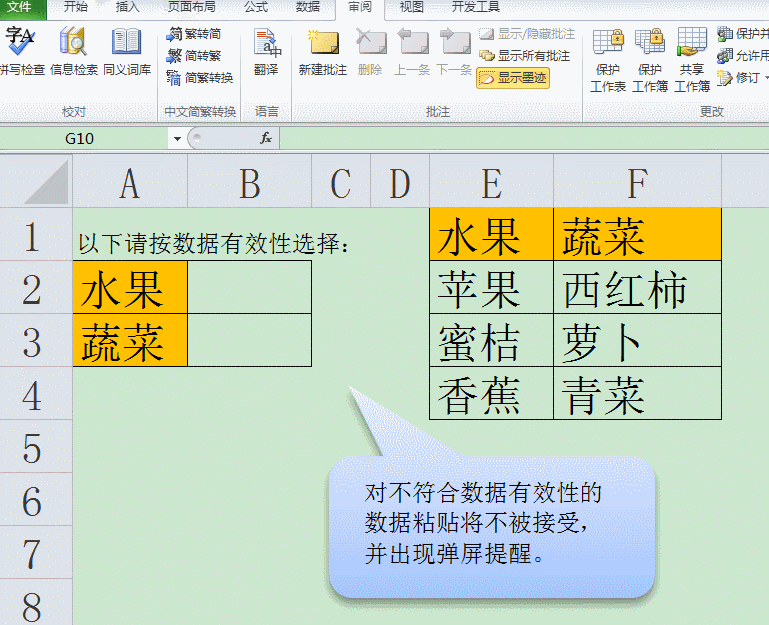Go to previous comment 上一条
The height and width of the screenshot is (625, 769).
point(412,51)
